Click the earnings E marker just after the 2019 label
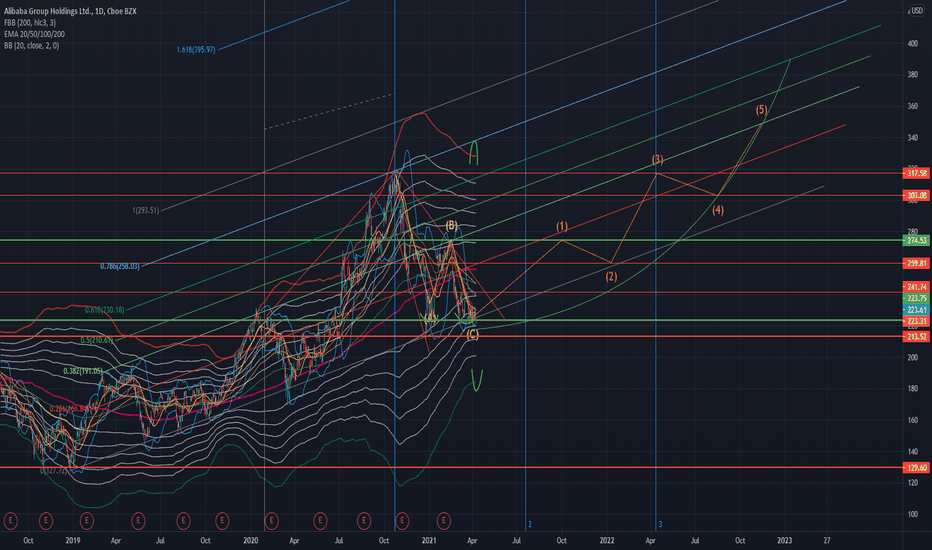932x550 pixels. point(87,521)
